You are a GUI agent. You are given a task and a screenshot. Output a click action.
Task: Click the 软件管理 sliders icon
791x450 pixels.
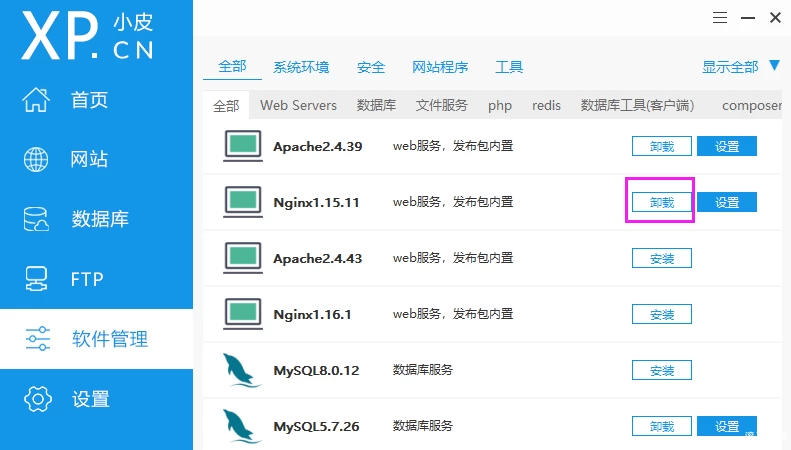pos(38,339)
